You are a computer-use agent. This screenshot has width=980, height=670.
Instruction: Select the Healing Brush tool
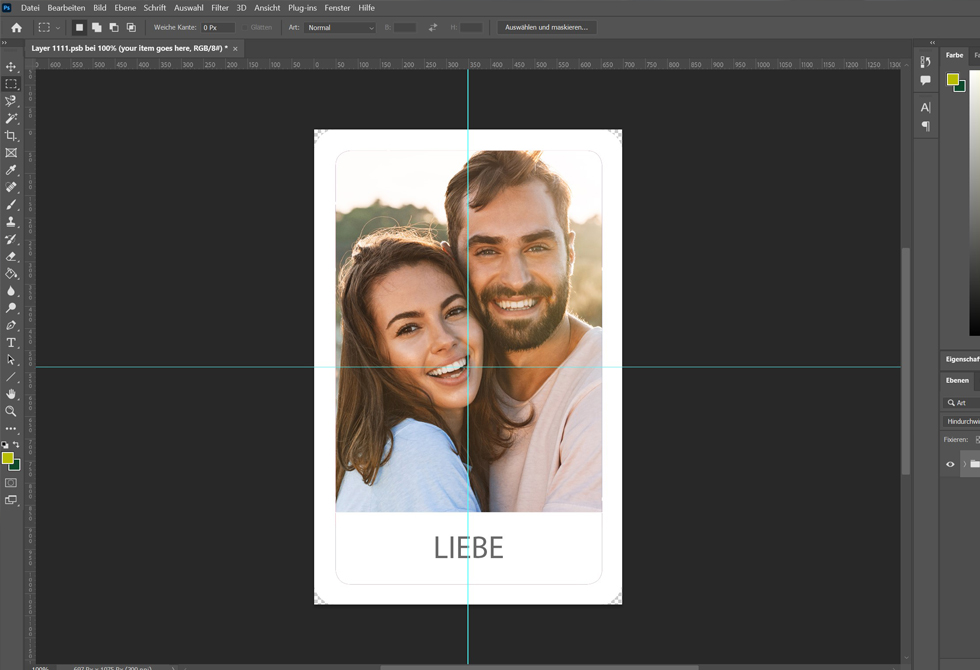11,187
